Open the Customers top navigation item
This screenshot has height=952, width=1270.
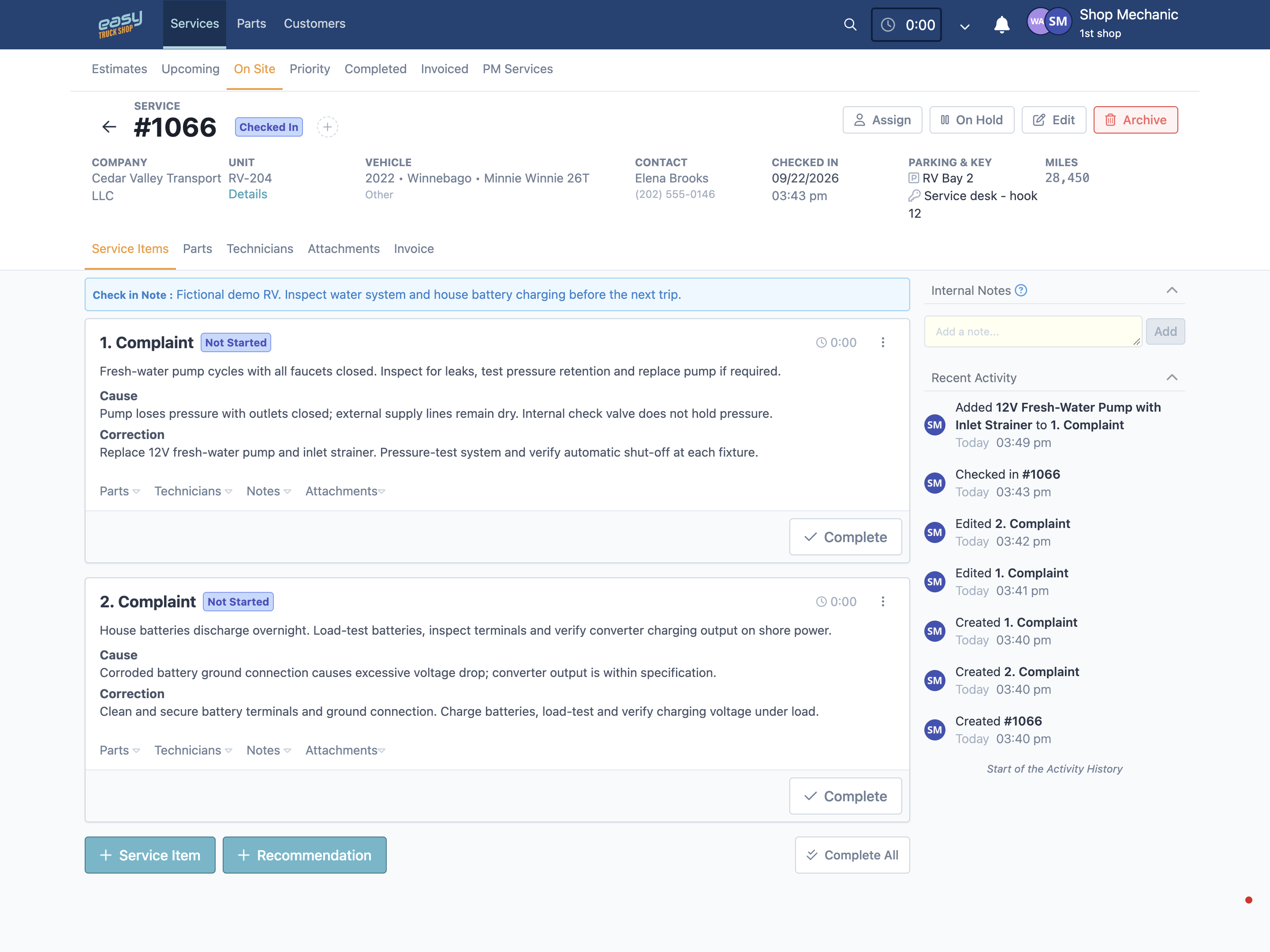[x=314, y=24]
